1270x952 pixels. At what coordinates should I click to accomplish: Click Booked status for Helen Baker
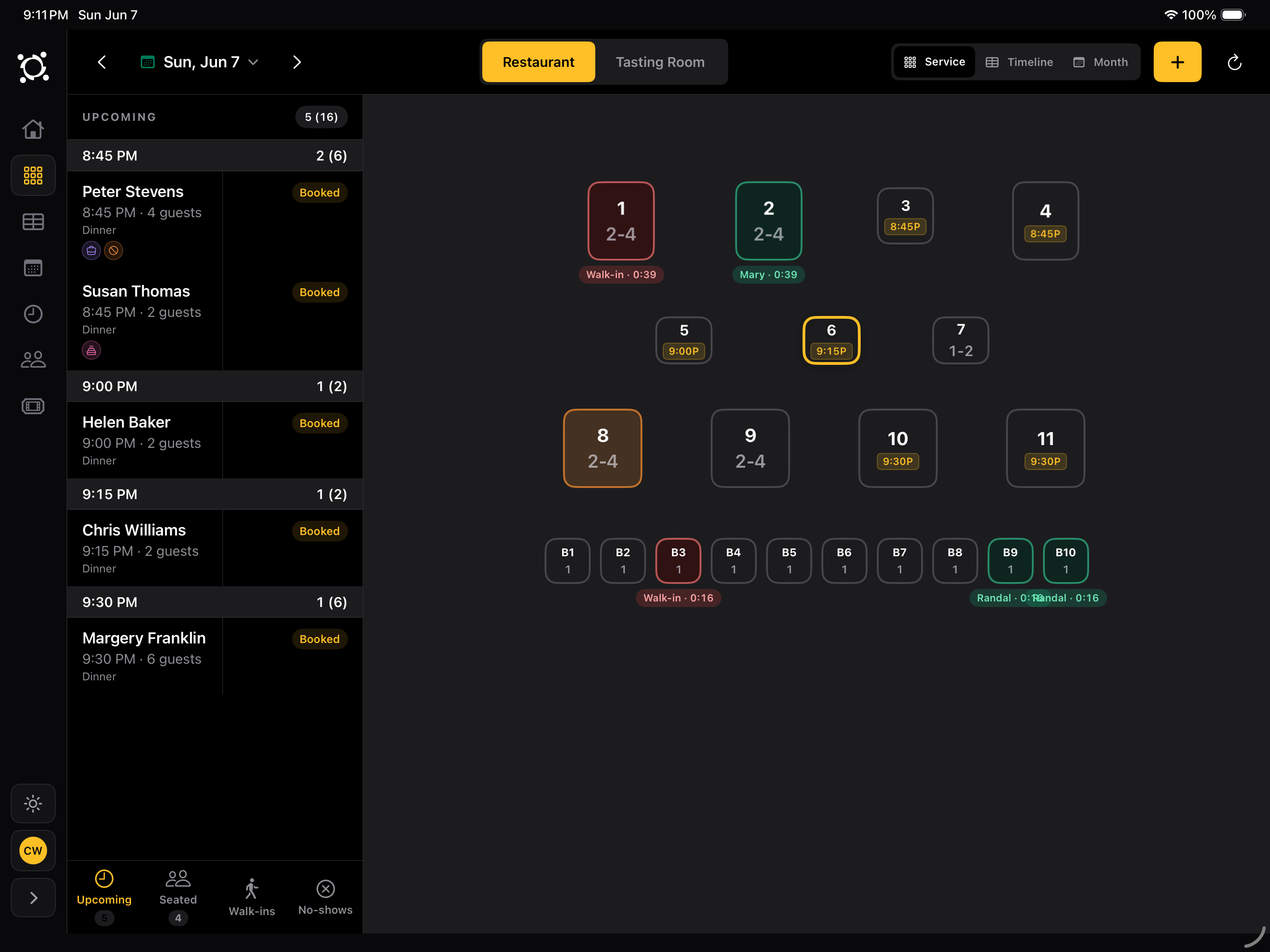319,423
